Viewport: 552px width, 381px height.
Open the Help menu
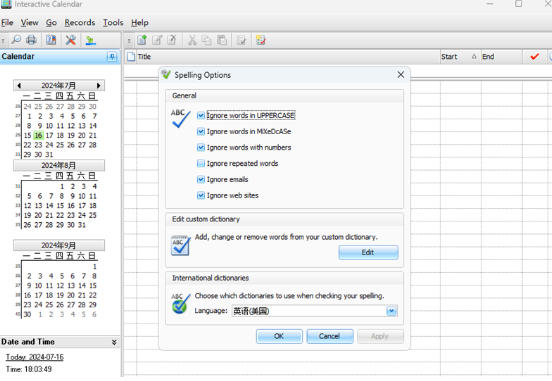pos(140,23)
